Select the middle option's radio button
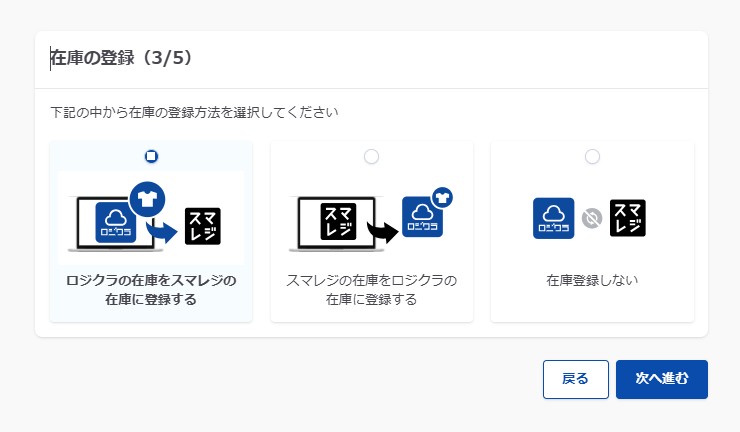The width and height of the screenshot is (740, 432). pyautogui.click(x=372, y=156)
